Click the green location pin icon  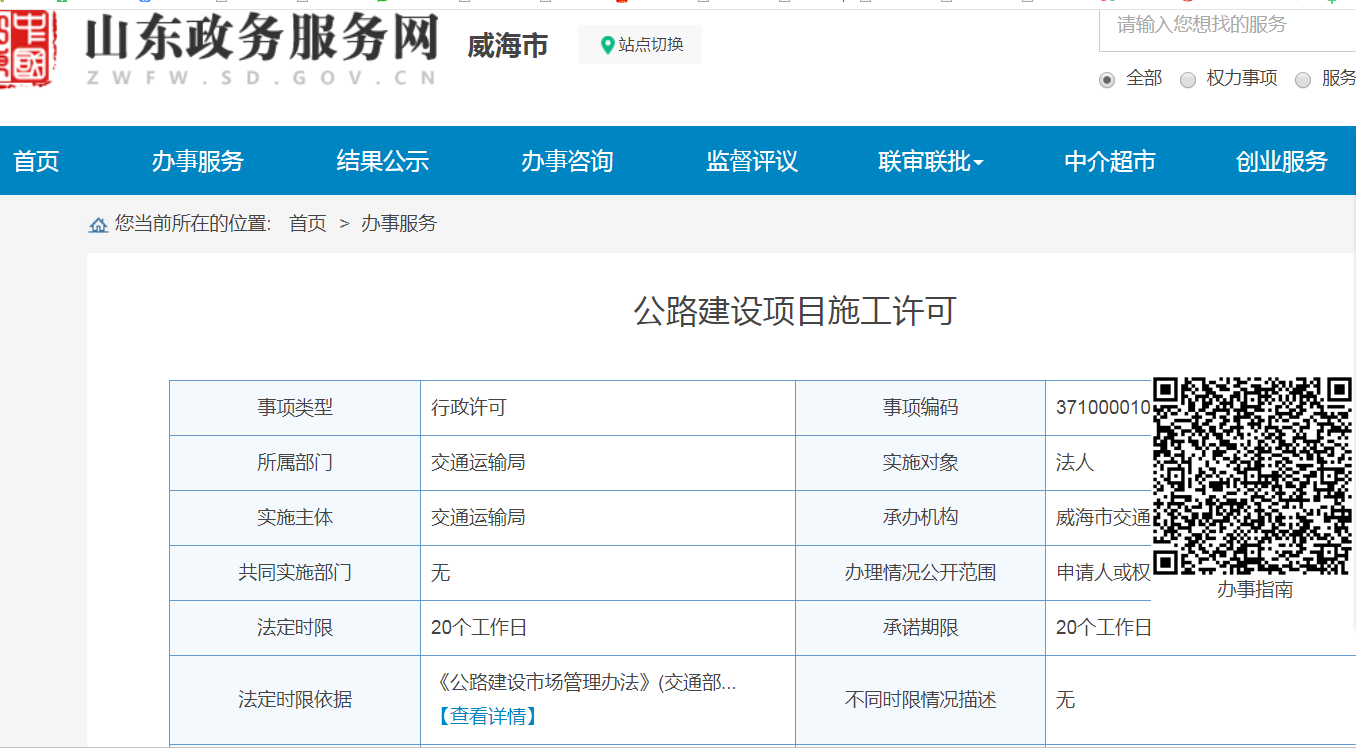(606, 45)
